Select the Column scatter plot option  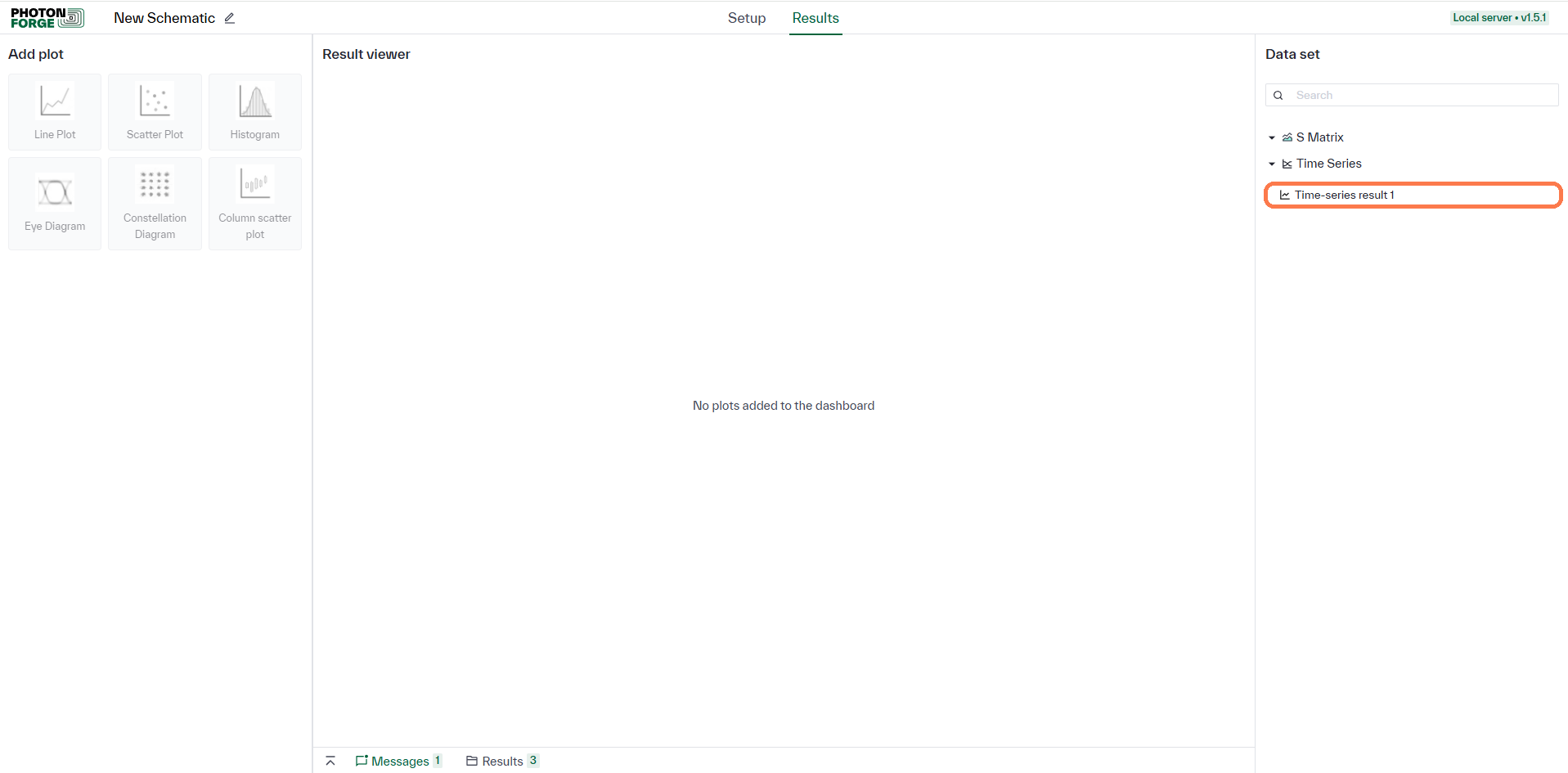[x=255, y=204]
